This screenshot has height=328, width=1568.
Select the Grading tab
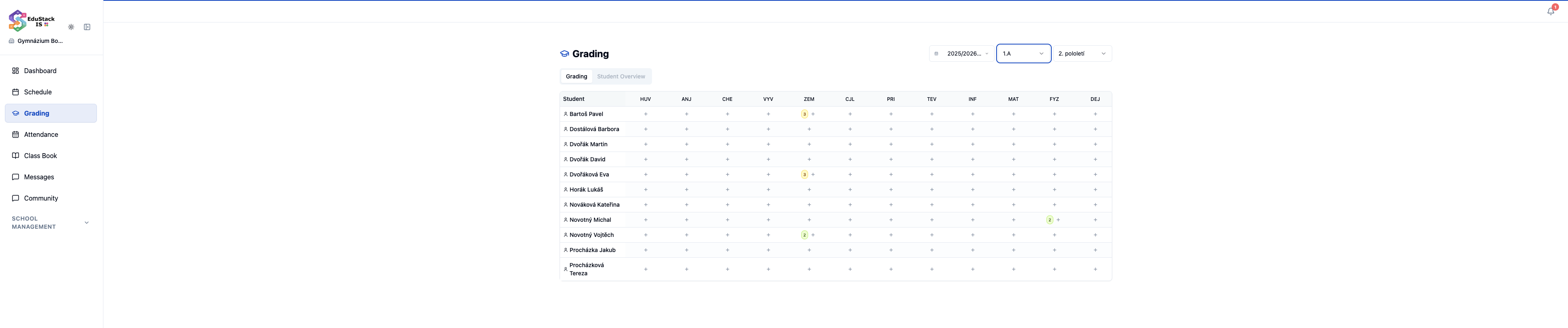pos(576,77)
